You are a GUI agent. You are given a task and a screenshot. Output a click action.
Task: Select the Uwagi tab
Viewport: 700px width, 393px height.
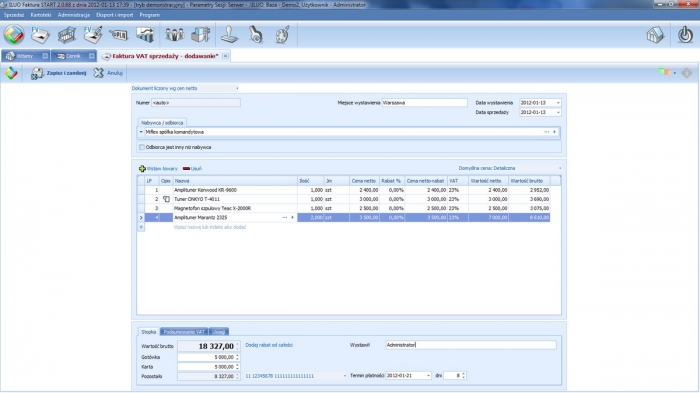tap(219, 332)
